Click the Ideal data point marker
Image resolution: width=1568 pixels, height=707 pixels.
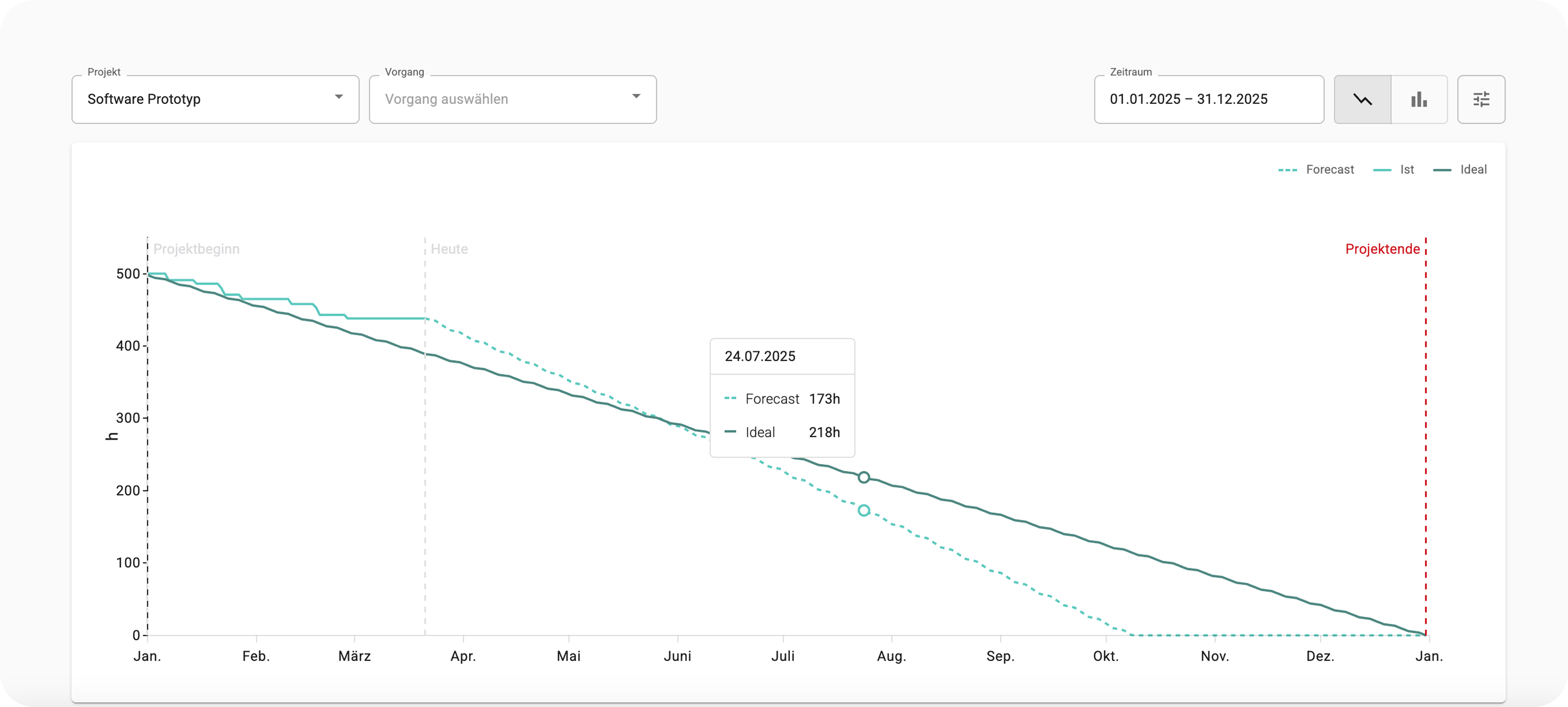[x=864, y=477]
